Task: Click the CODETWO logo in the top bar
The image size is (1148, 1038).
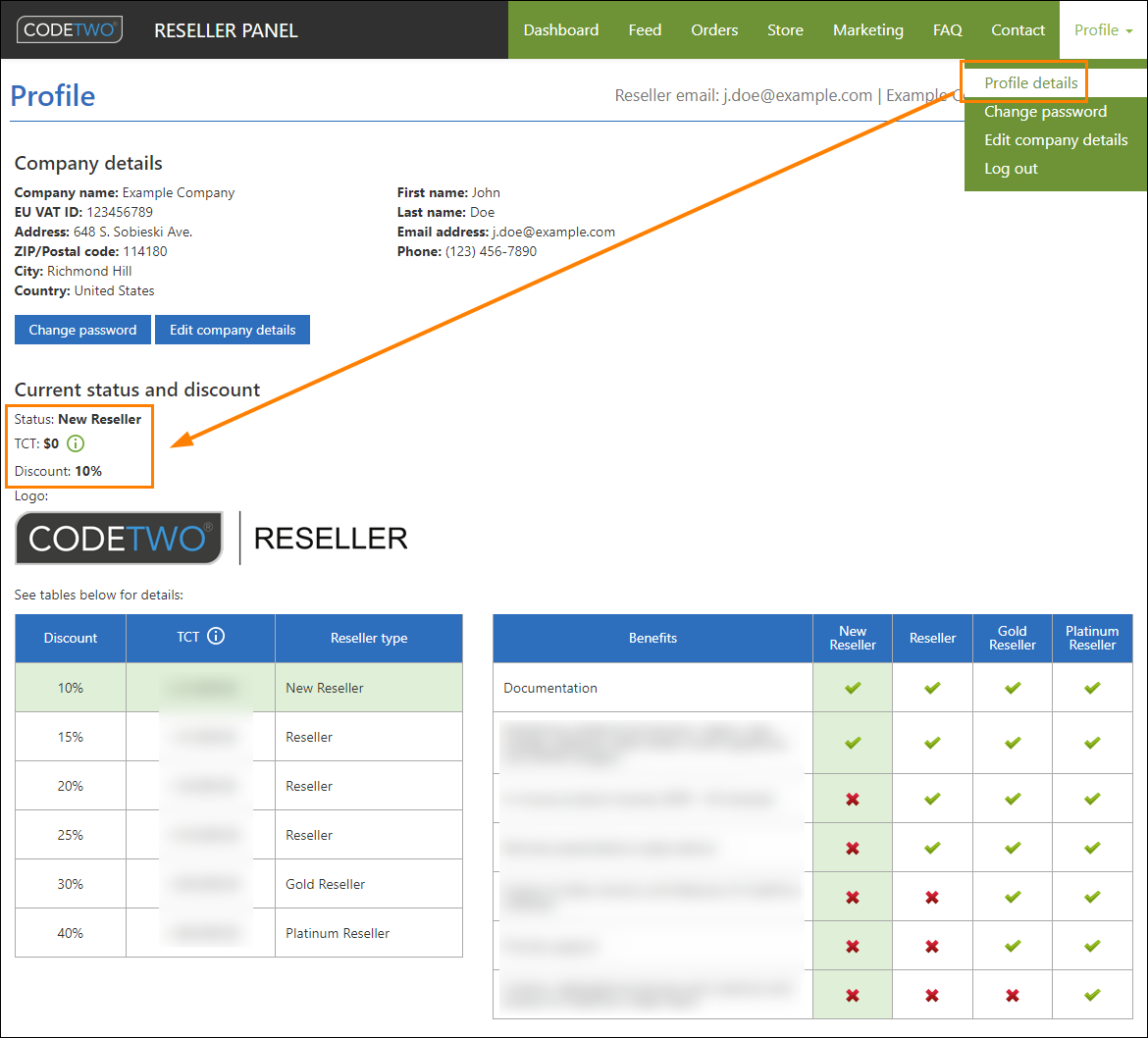Action: pos(69,29)
